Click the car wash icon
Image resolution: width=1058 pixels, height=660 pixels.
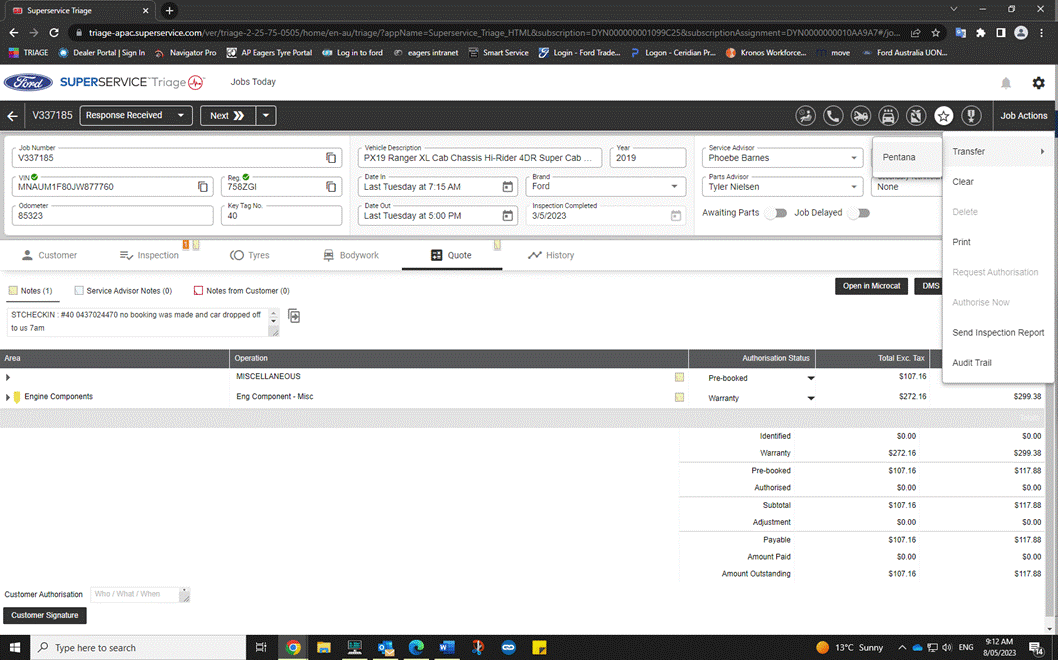coord(888,116)
